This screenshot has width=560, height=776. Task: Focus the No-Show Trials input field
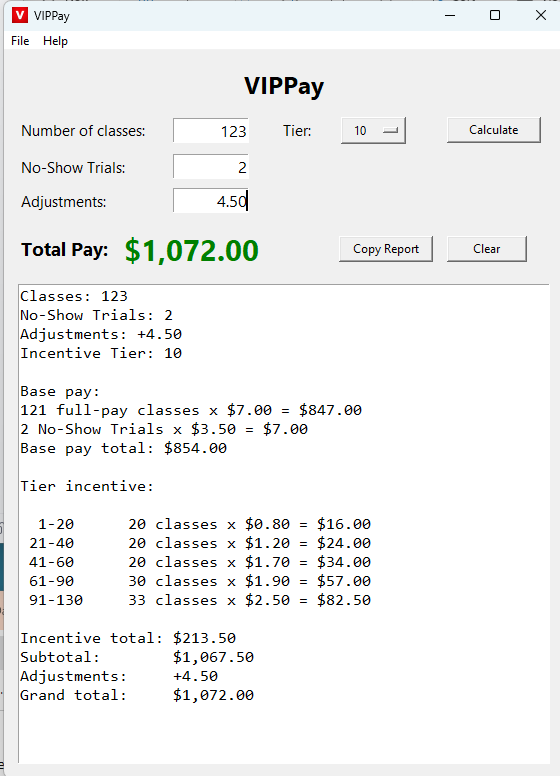(x=211, y=166)
